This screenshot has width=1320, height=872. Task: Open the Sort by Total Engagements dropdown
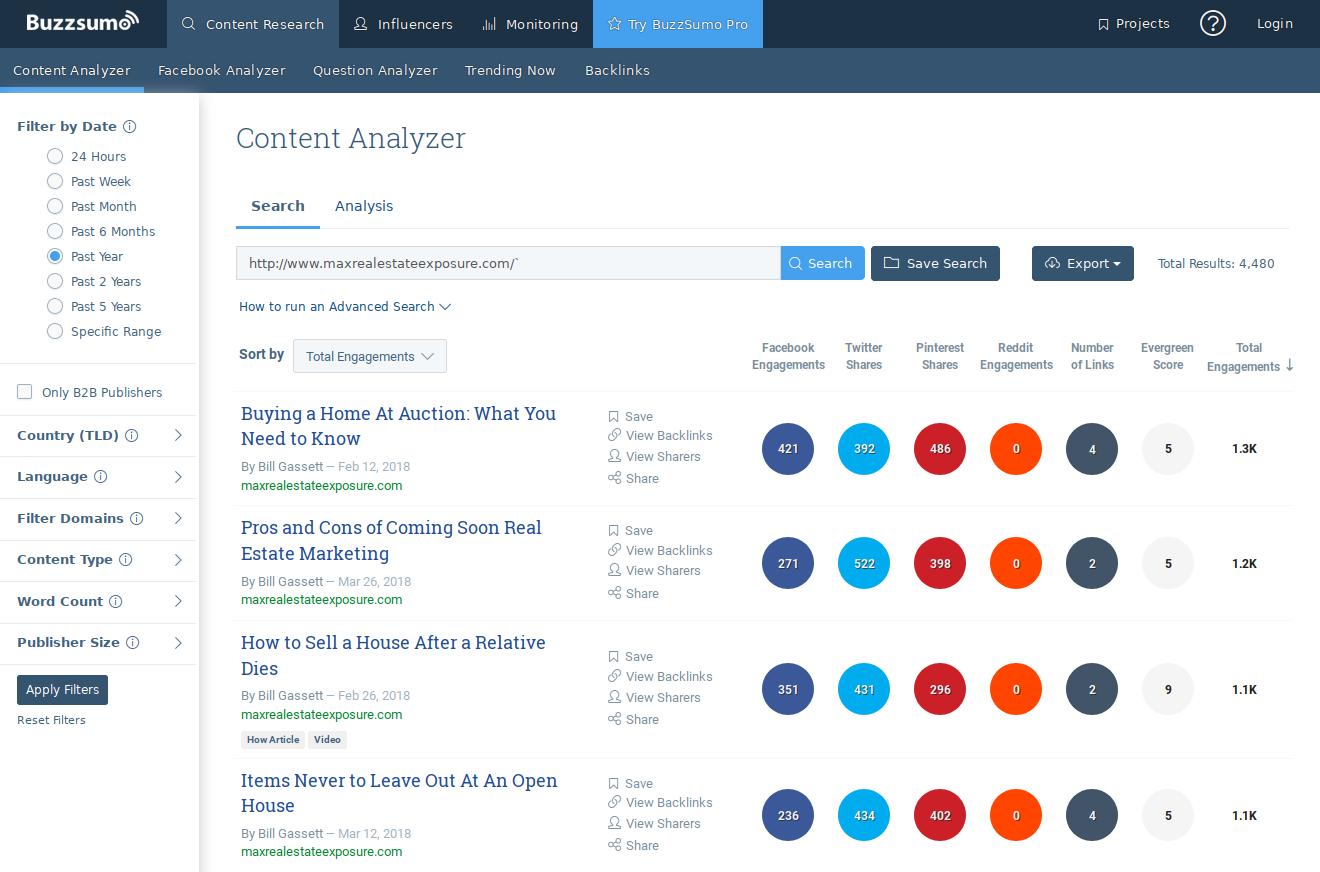[370, 356]
